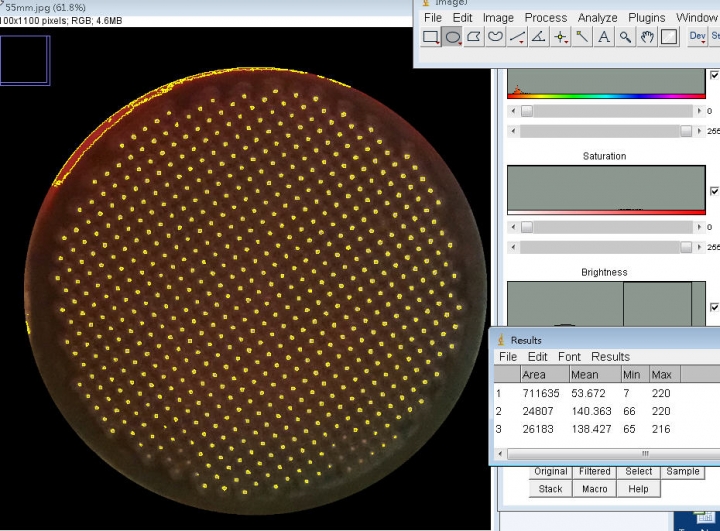
Task: Choose the Text tool
Action: tap(604, 37)
